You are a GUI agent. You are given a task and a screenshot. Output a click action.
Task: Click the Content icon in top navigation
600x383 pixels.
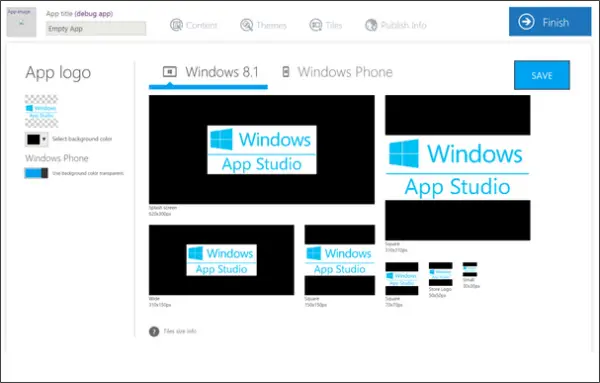point(176,25)
